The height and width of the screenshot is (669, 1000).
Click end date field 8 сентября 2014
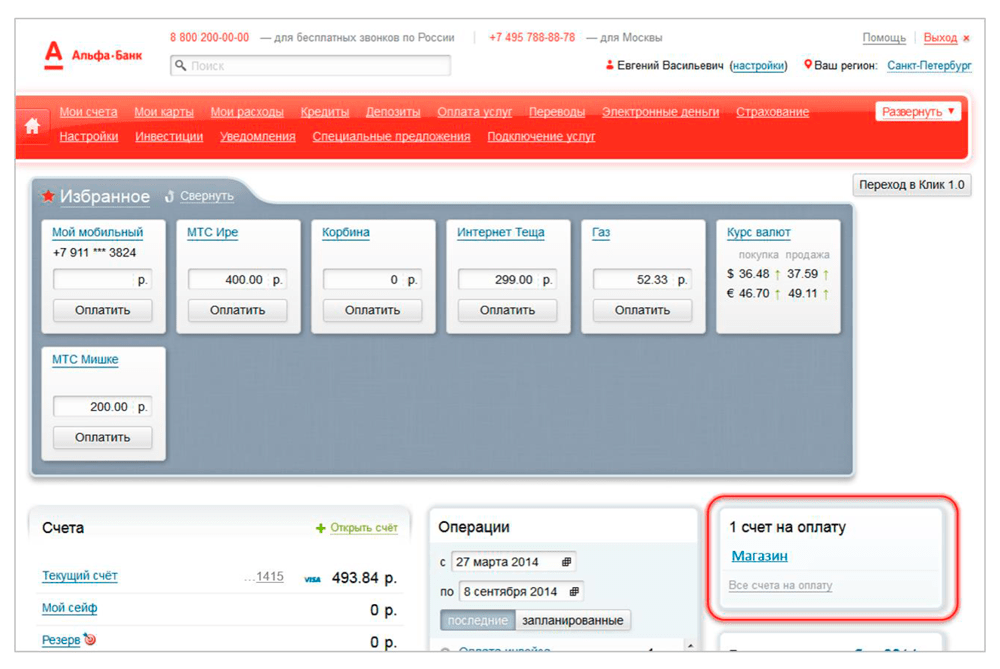click(521, 592)
